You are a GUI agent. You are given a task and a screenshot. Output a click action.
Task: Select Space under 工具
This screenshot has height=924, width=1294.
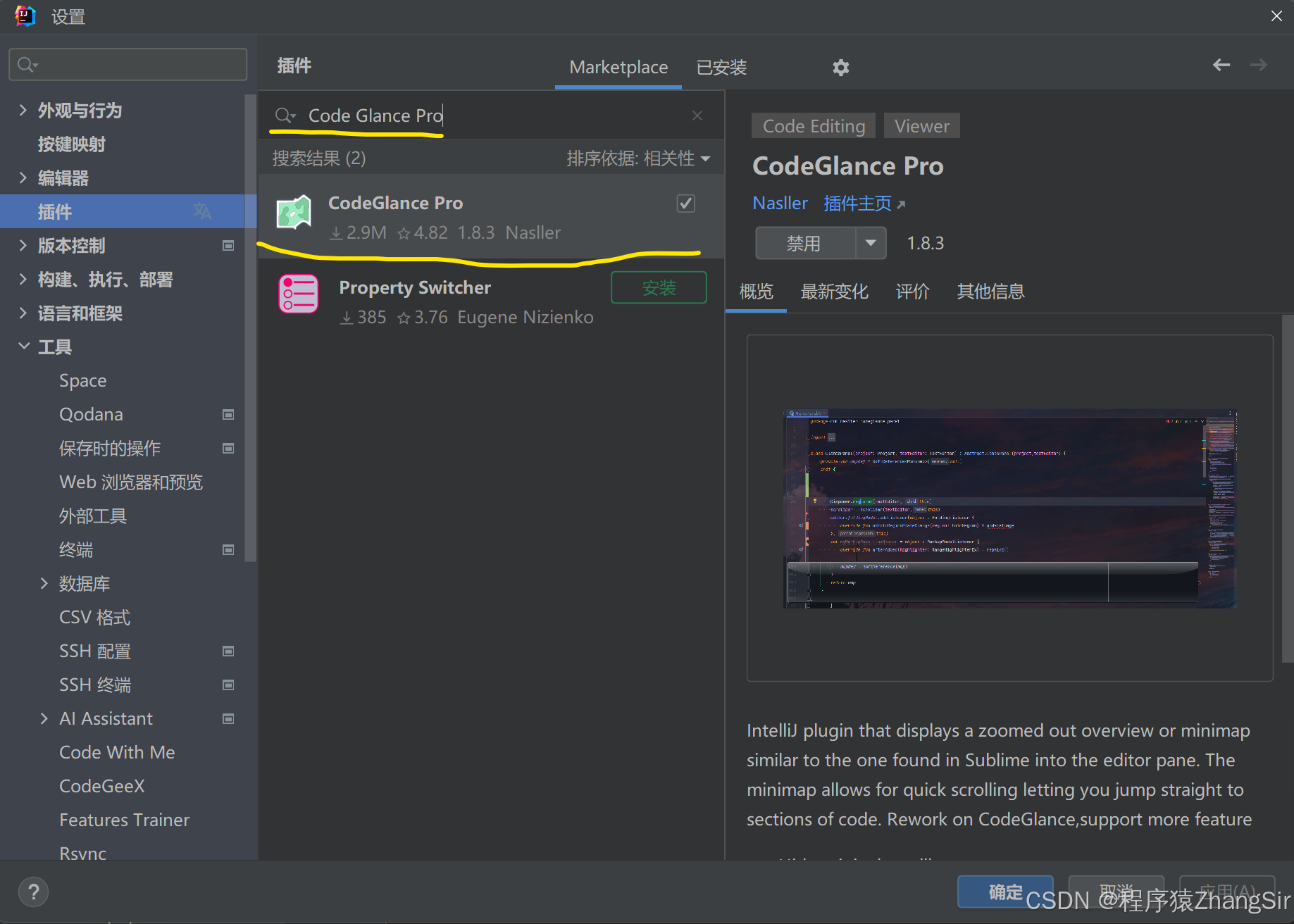point(83,381)
